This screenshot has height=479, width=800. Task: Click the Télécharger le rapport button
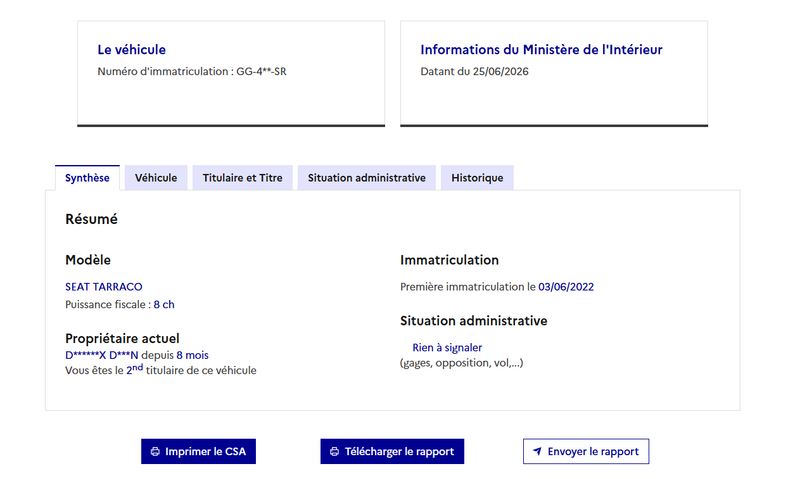point(392,451)
